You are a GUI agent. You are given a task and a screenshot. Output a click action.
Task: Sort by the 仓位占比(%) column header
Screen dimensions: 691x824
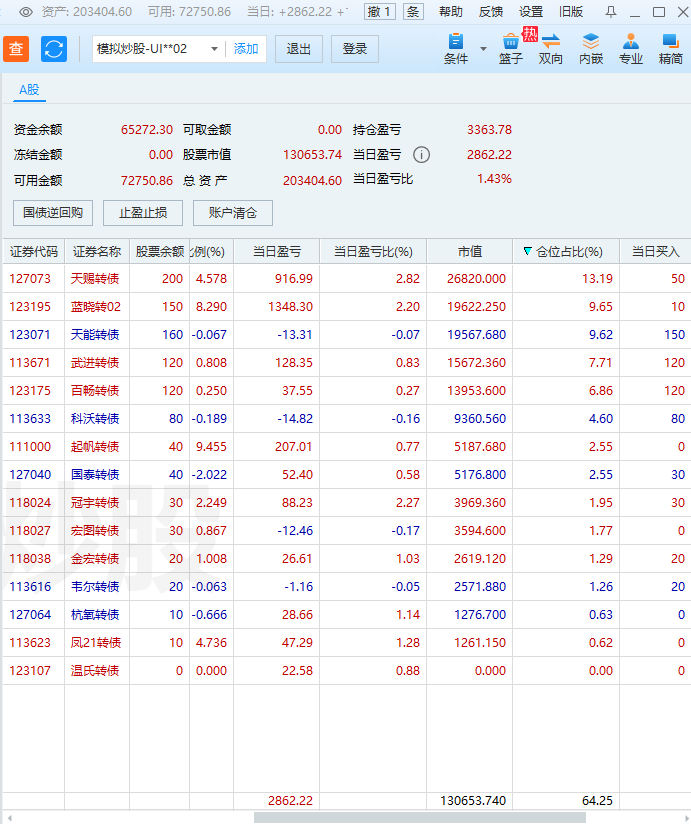click(565, 252)
